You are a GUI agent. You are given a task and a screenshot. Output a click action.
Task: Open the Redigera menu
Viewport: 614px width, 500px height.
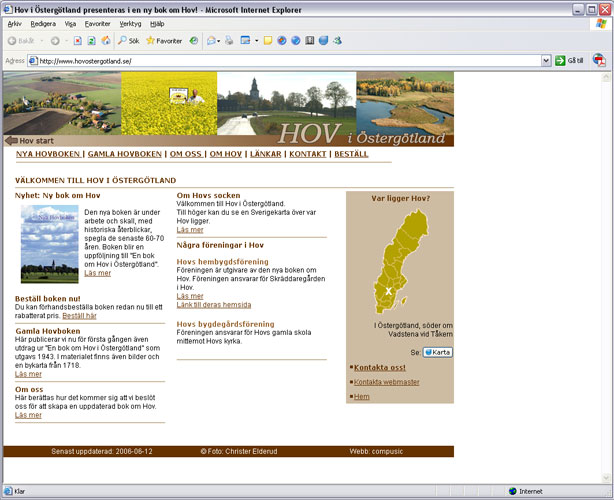43,24
